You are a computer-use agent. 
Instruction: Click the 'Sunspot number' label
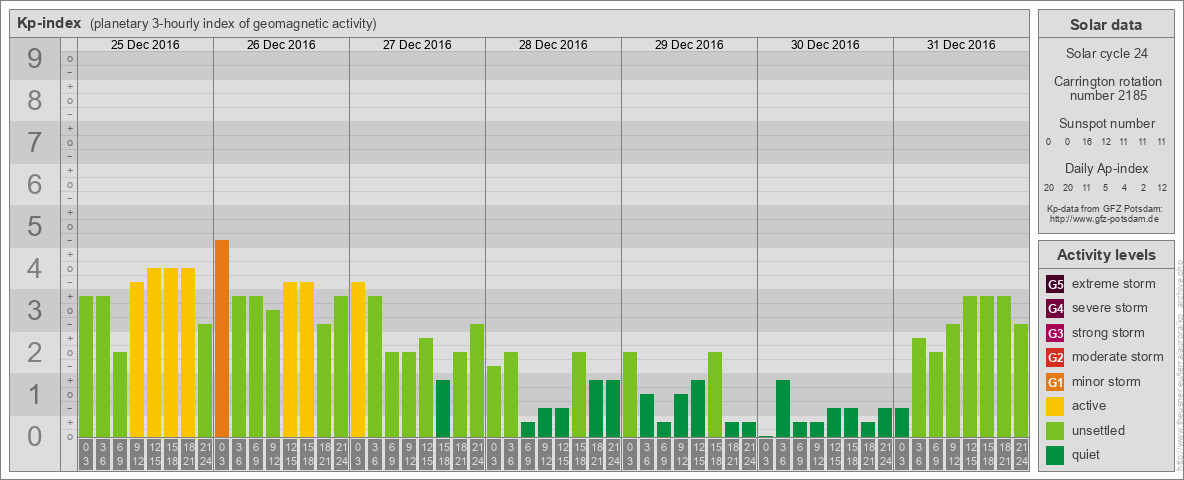click(1107, 124)
